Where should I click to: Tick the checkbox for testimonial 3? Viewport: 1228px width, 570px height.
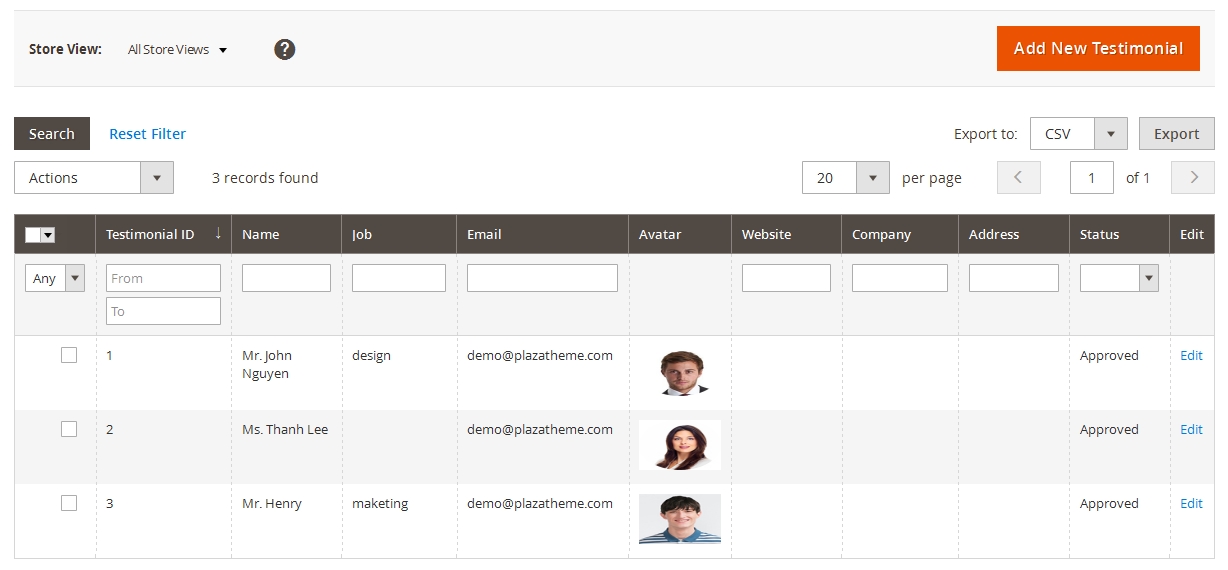tap(69, 503)
